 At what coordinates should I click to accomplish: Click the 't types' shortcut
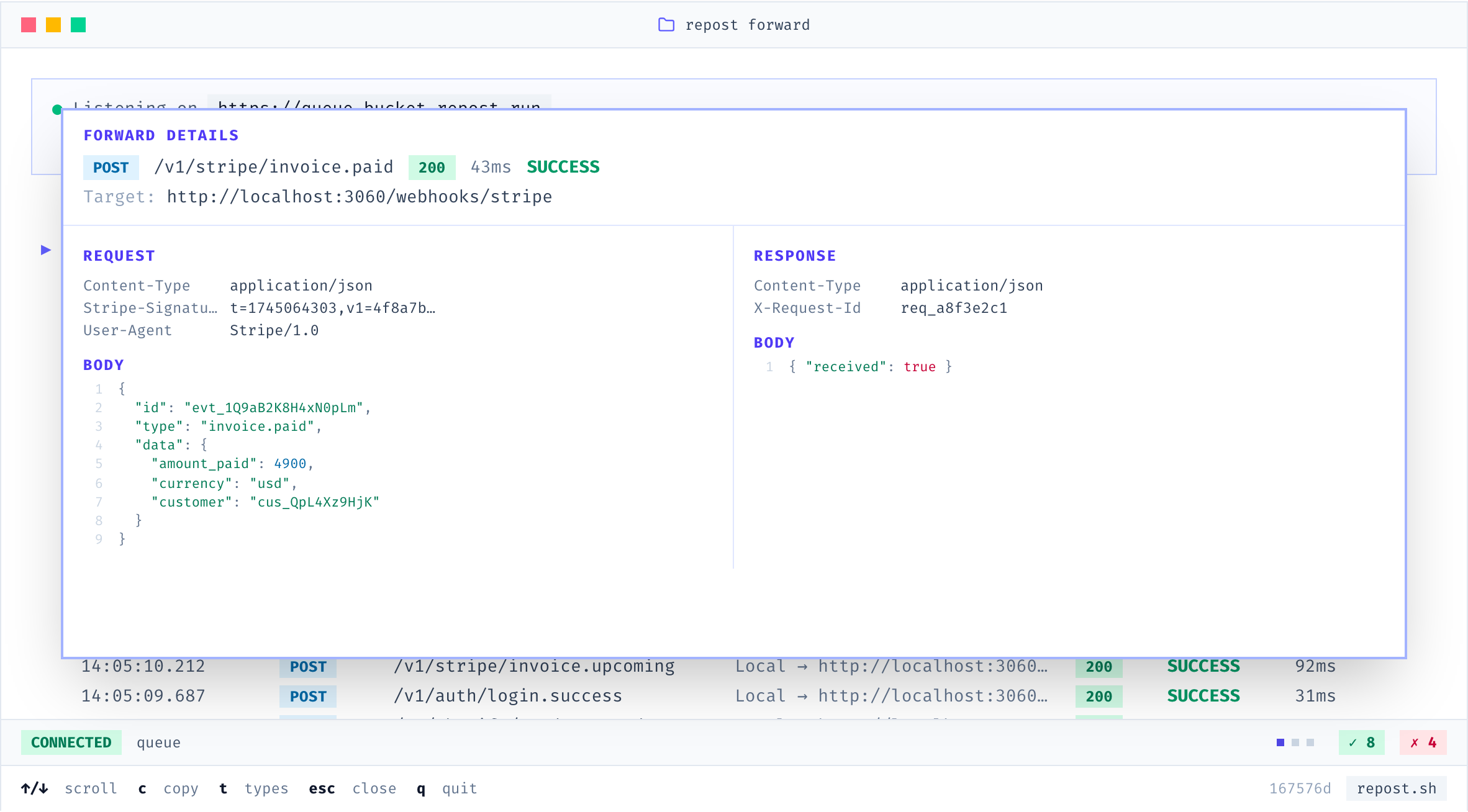click(254, 788)
